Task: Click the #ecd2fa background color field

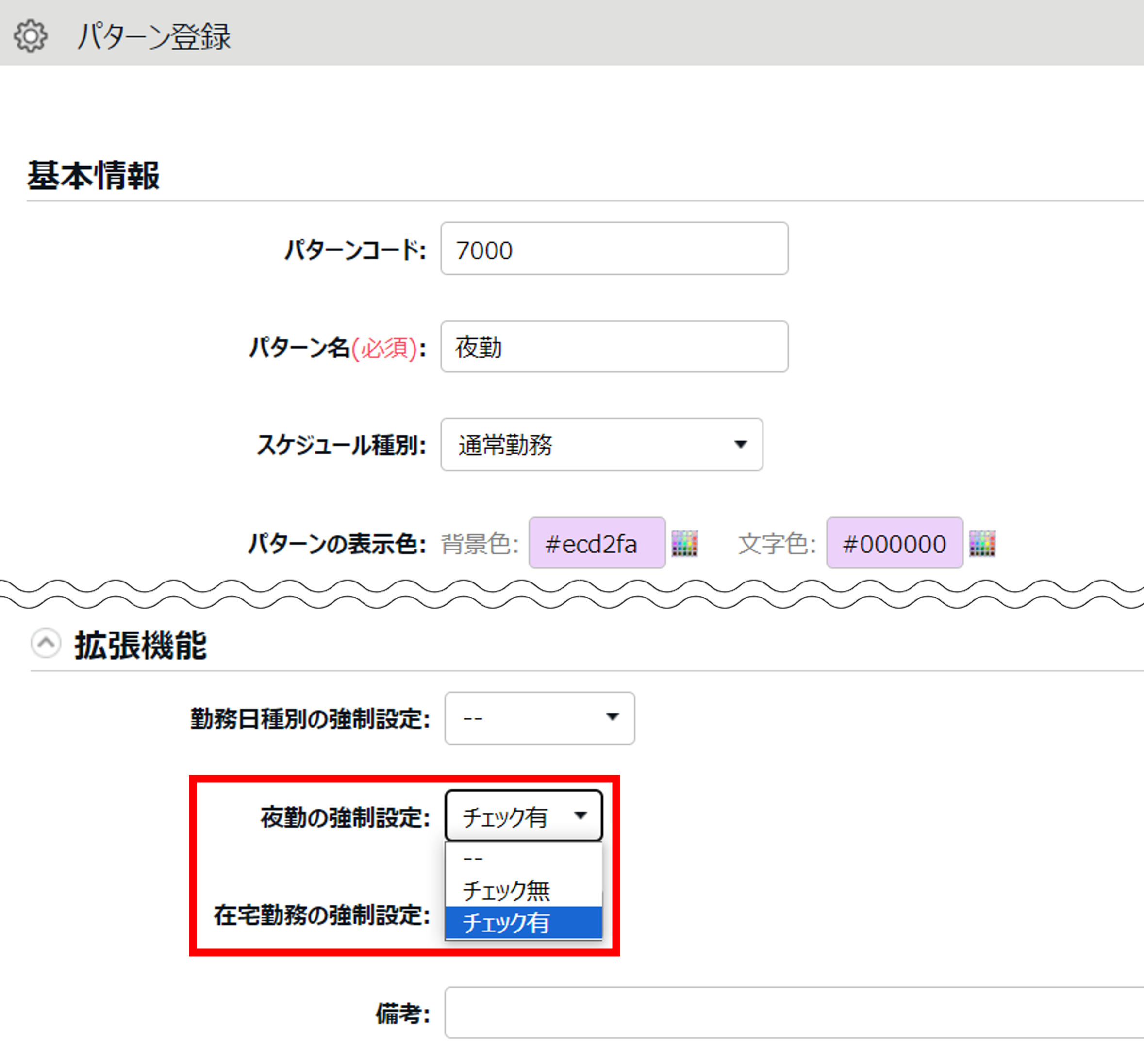Action: click(597, 543)
